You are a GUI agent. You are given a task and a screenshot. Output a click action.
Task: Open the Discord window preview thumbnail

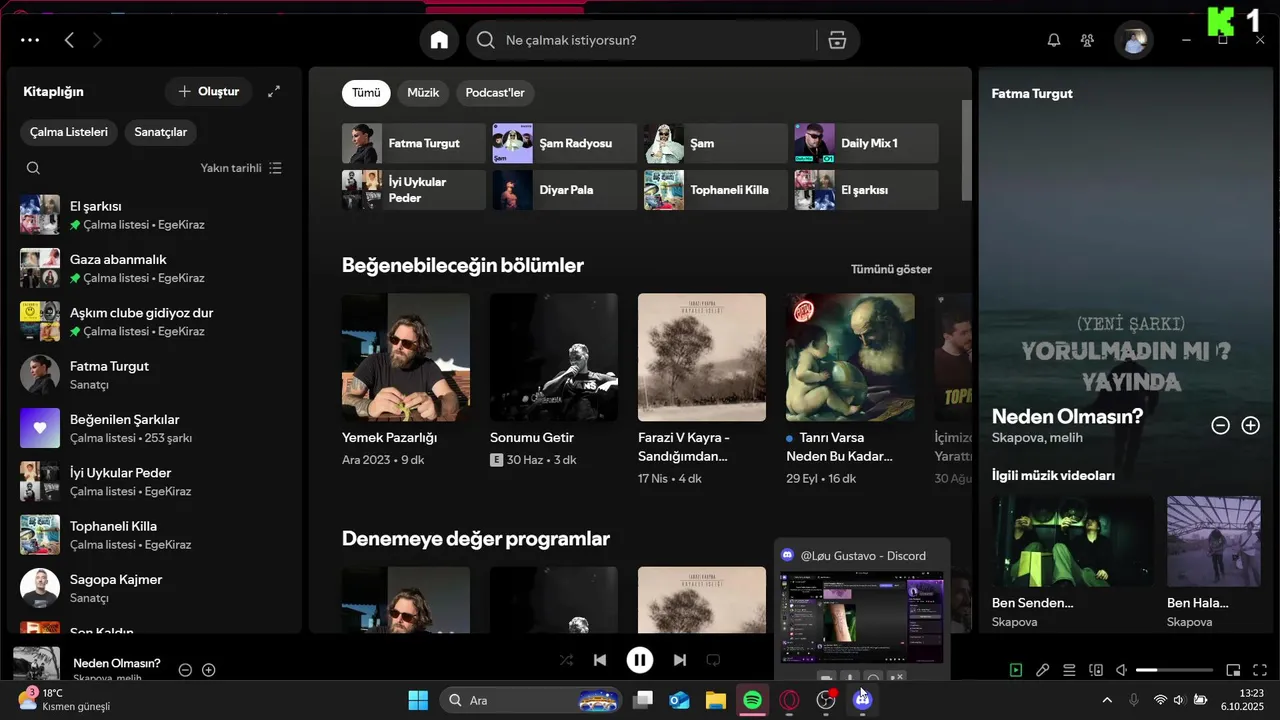[862, 618]
